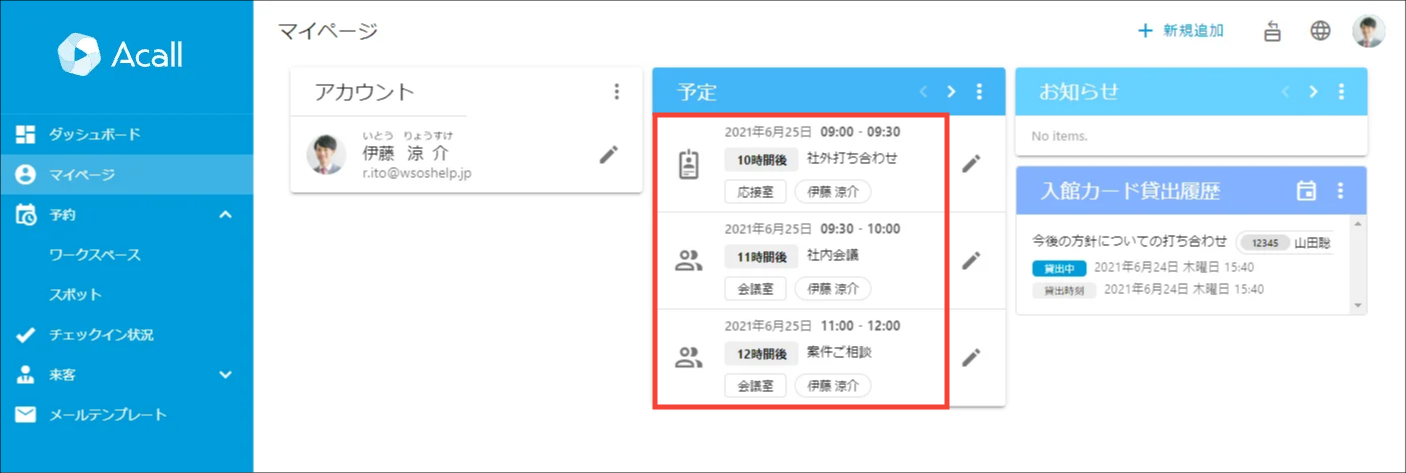
Task: Open スポット submenu item
Action: pos(75,295)
